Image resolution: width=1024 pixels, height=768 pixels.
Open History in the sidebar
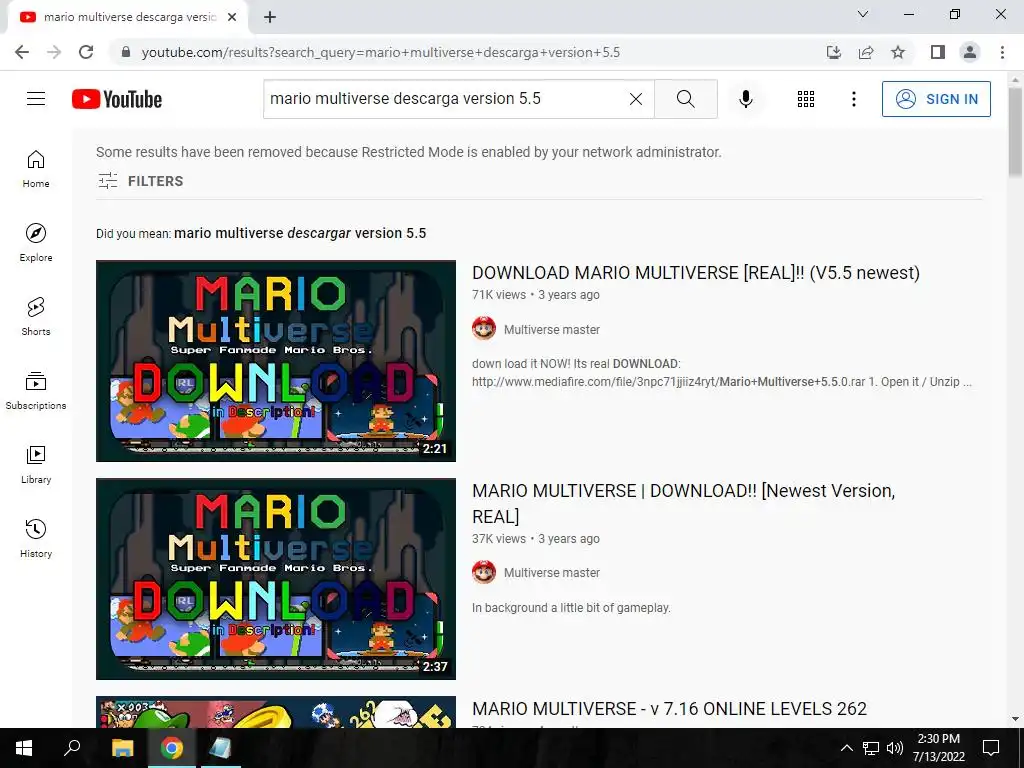pos(36,538)
